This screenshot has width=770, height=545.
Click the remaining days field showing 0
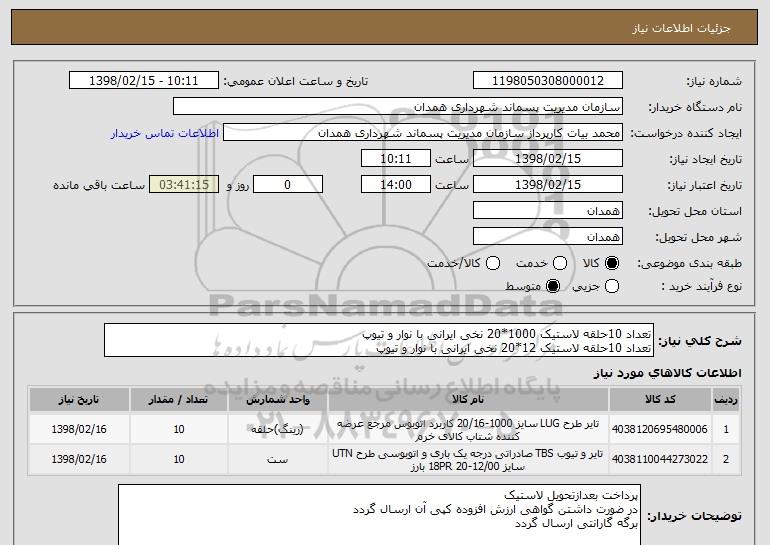tap(288, 185)
